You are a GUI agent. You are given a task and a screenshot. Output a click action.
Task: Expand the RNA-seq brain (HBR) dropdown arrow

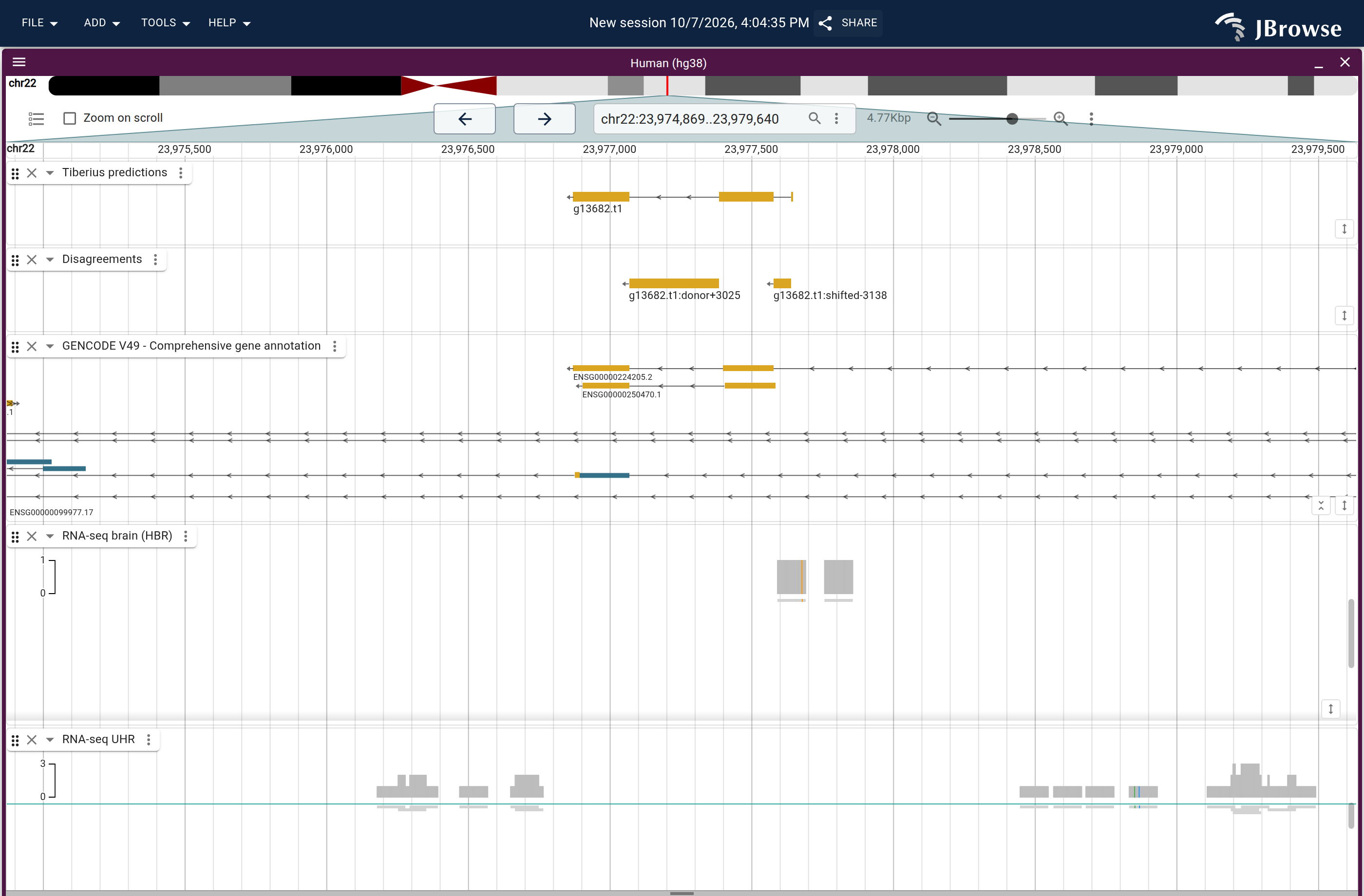pyautogui.click(x=50, y=536)
